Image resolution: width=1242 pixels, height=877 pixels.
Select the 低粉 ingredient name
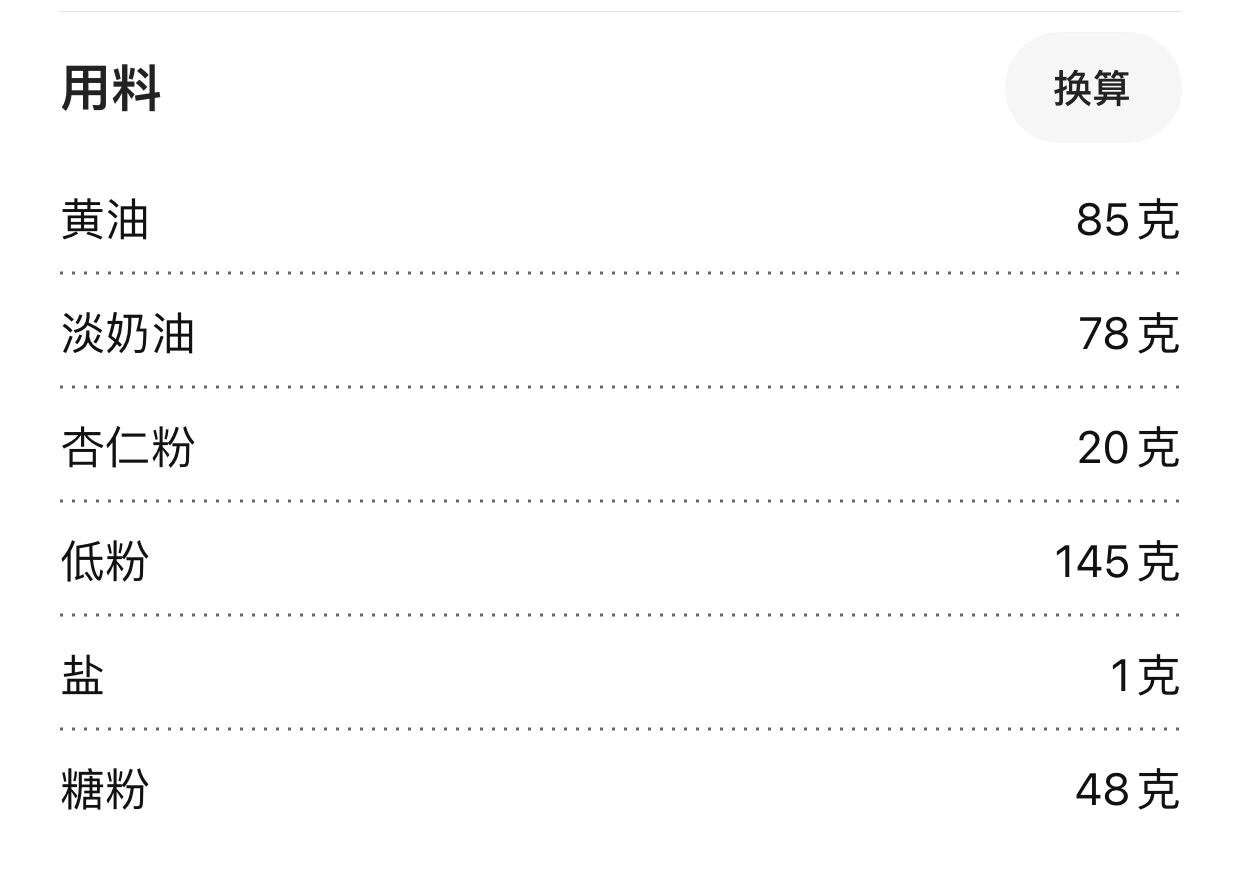tap(105, 562)
